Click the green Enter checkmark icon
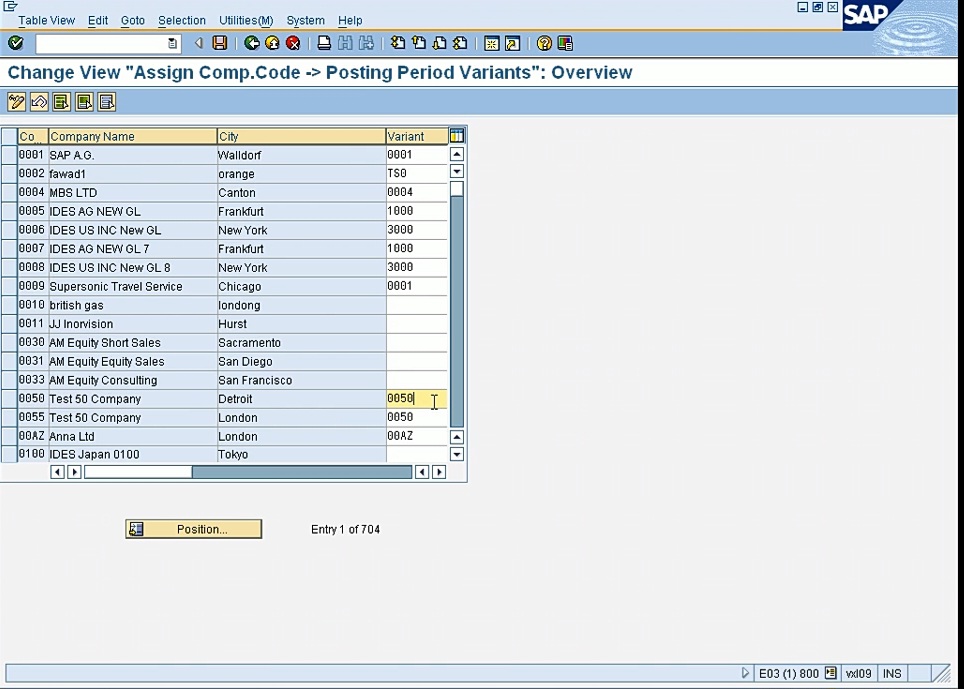 pos(15,43)
